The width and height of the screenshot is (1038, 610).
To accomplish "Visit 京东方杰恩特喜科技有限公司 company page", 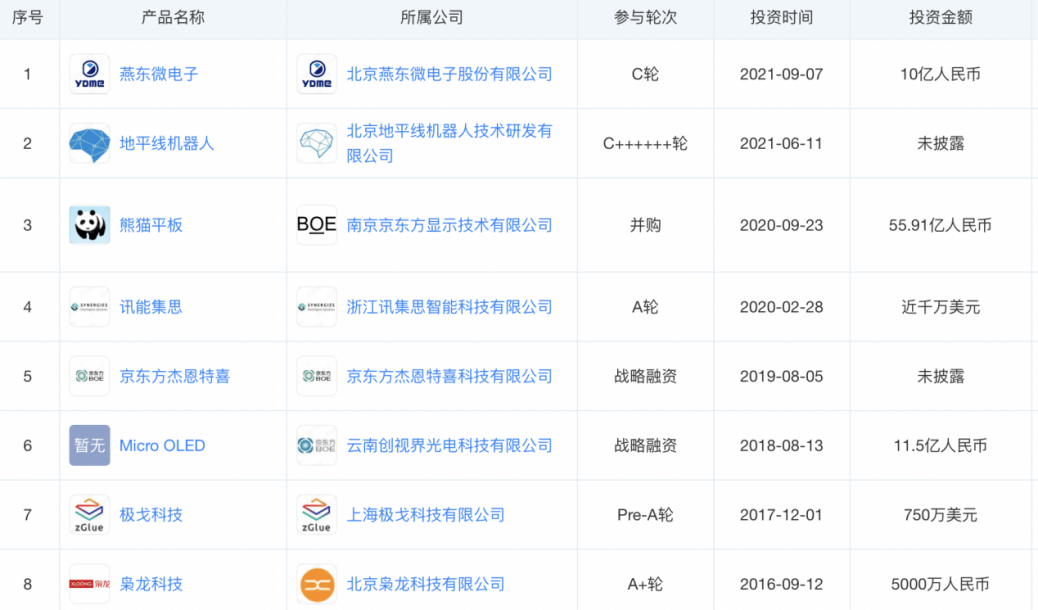I will pyautogui.click(x=449, y=376).
